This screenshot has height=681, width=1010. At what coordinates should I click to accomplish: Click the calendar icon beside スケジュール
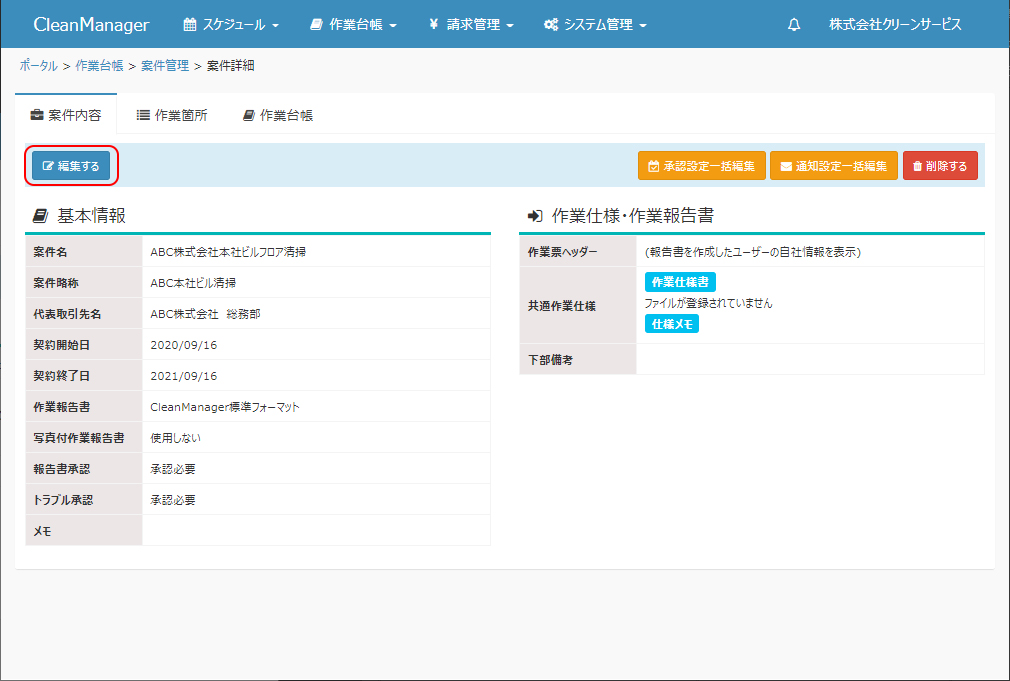[x=190, y=25]
